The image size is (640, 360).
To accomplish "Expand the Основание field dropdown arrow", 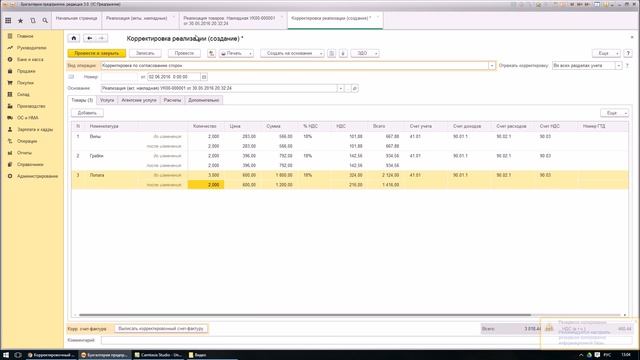I will (x=340, y=88).
